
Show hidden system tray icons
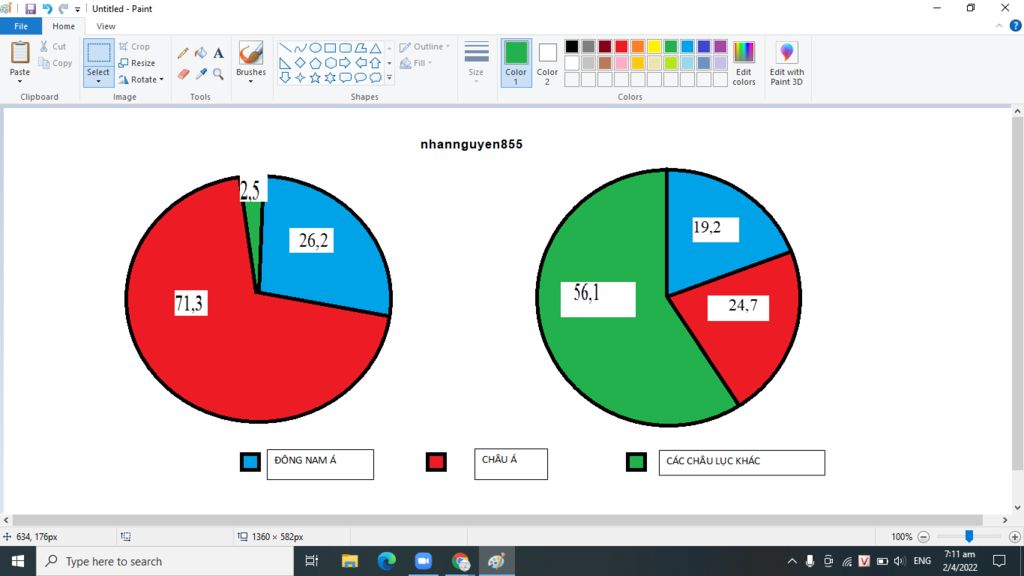pyautogui.click(x=792, y=561)
